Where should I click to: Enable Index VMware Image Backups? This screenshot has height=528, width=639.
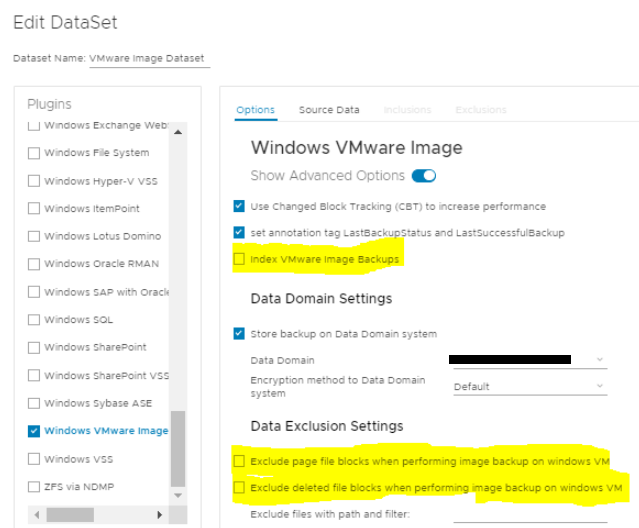click(x=239, y=259)
